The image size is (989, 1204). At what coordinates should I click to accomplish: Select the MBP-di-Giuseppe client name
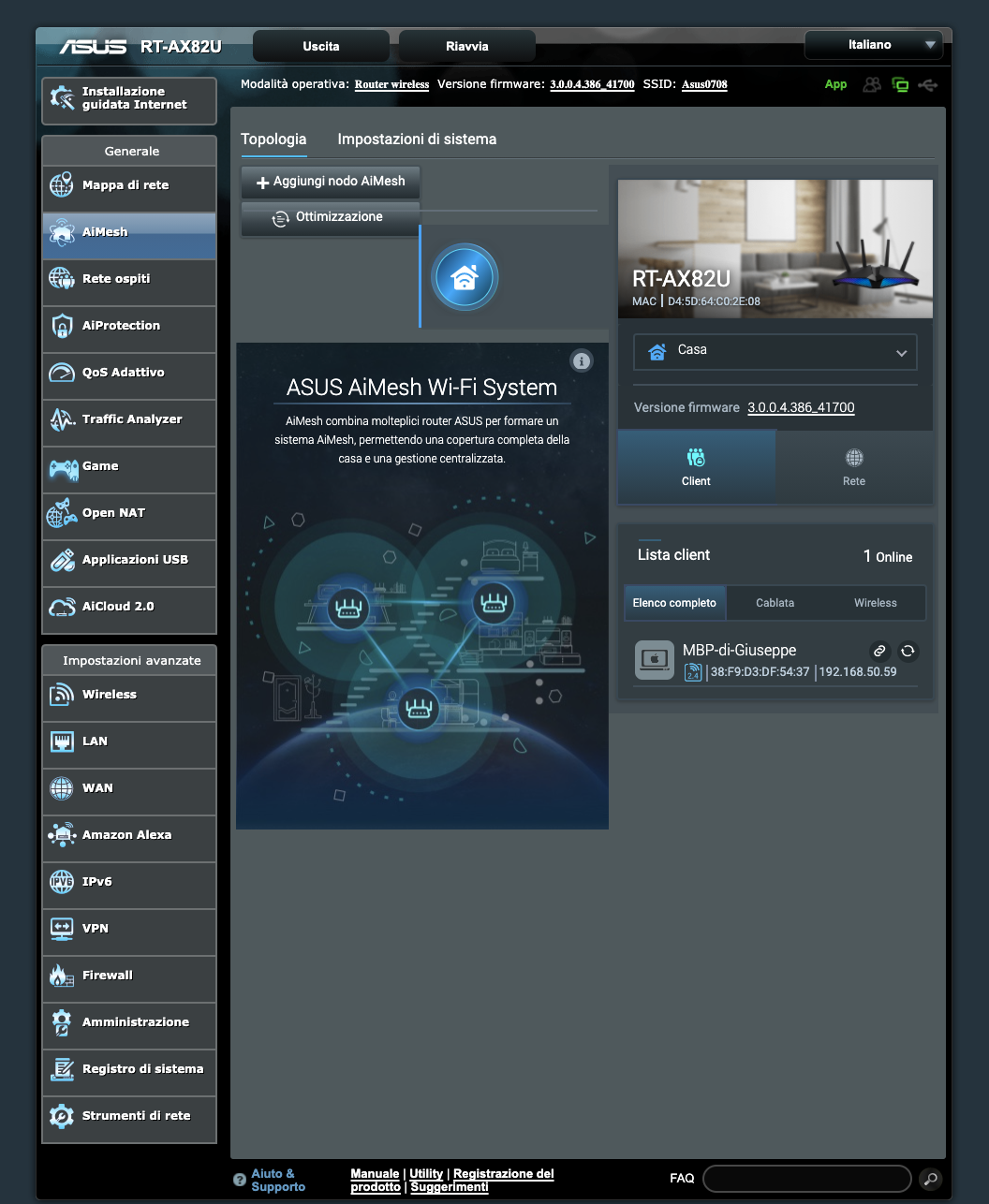coord(740,650)
